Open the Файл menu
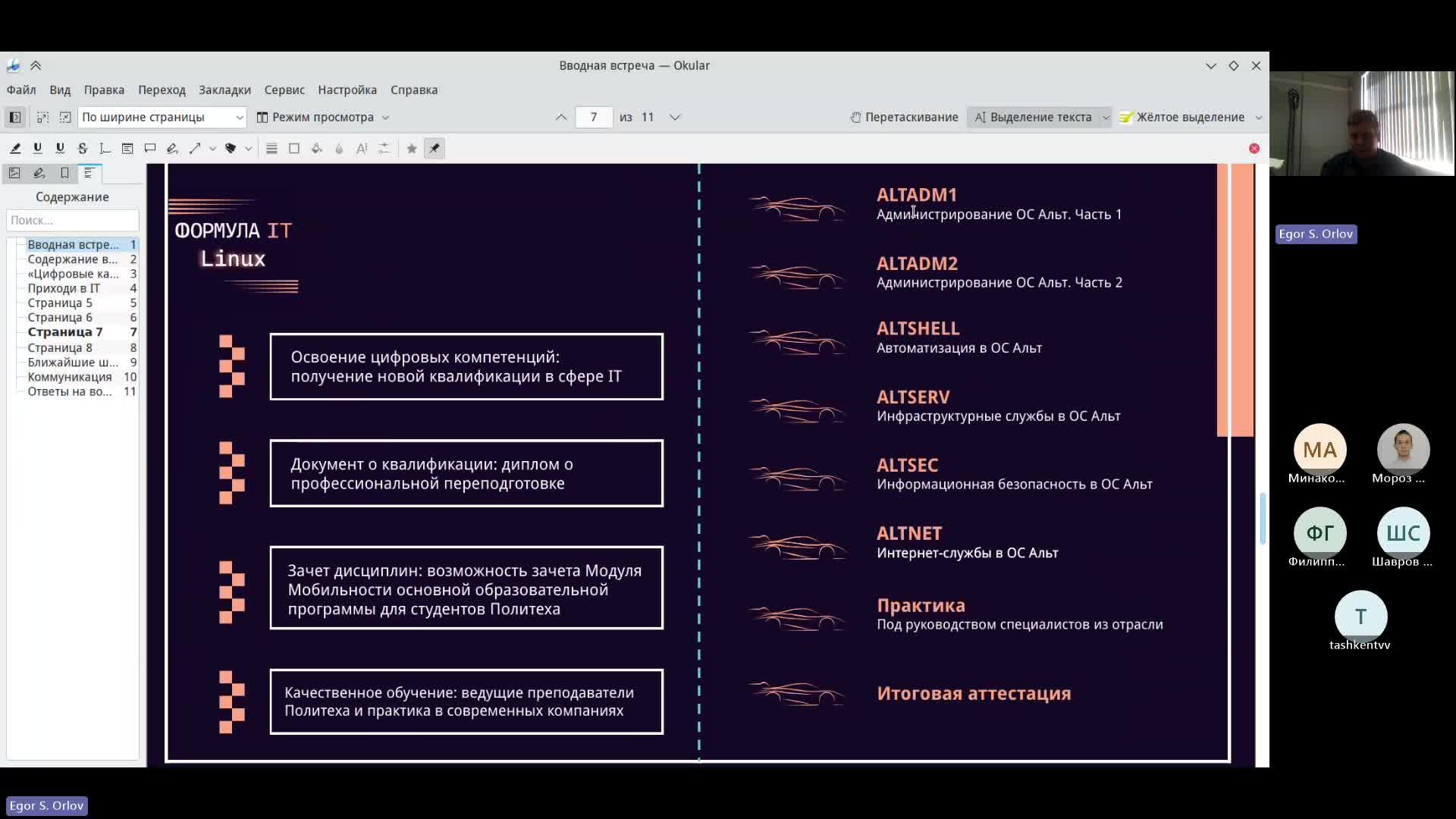The height and width of the screenshot is (819, 1456). pyautogui.click(x=21, y=89)
